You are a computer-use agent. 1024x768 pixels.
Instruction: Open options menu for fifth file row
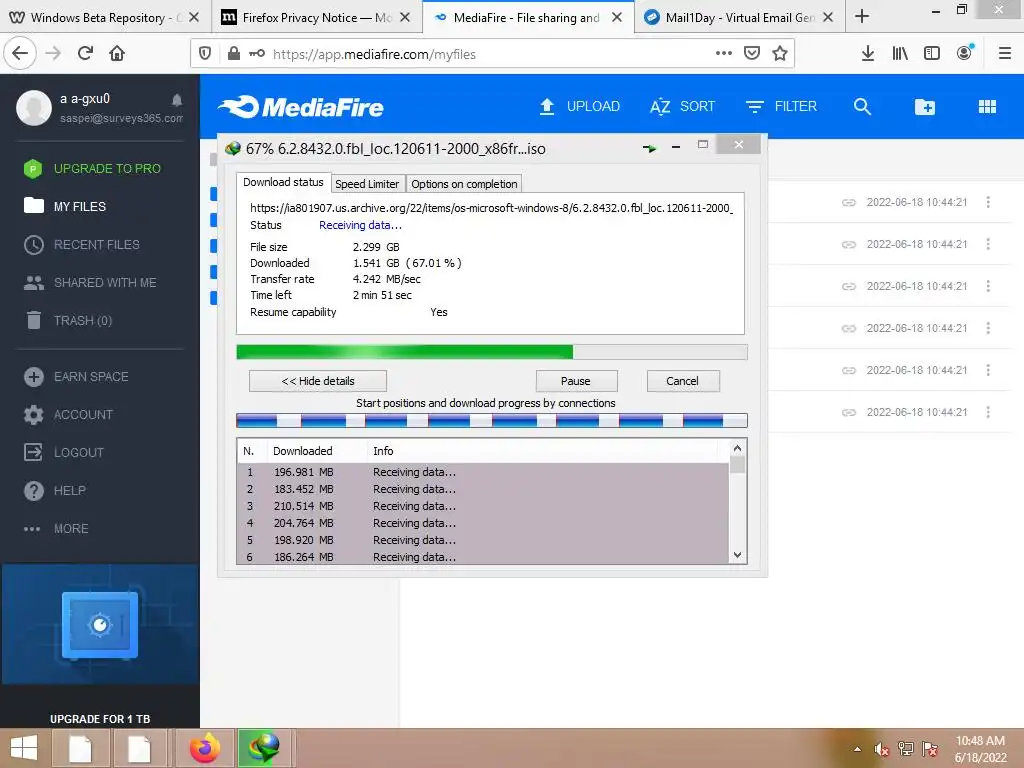[x=988, y=370]
